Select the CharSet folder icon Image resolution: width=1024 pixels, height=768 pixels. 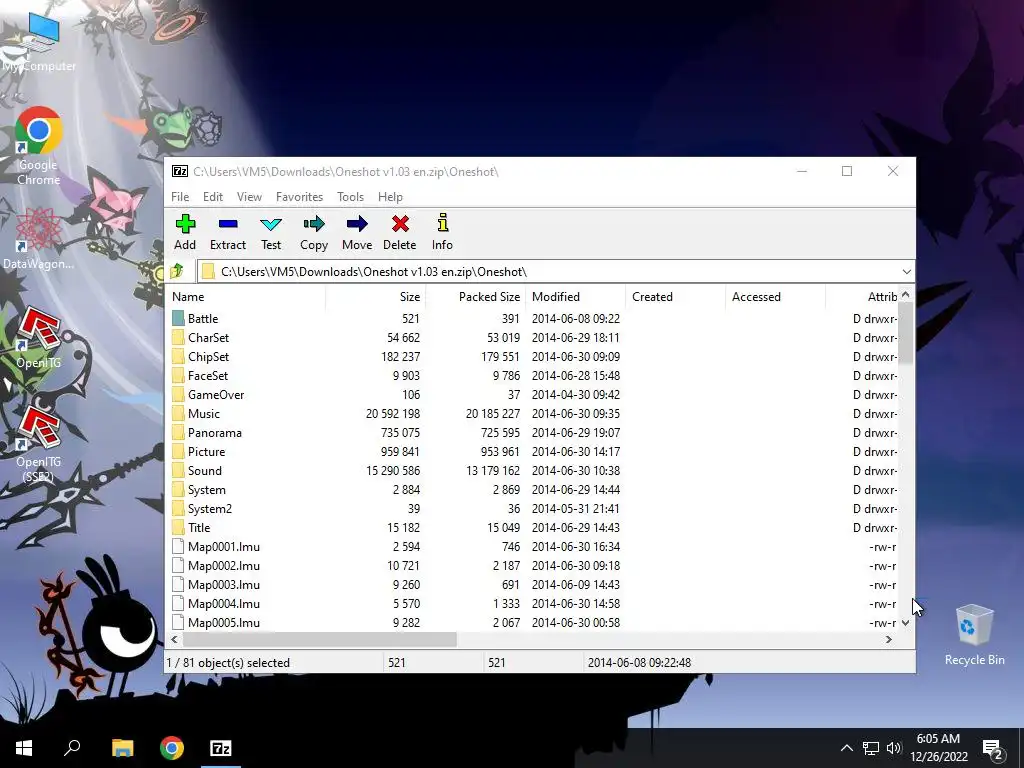[178, 337]
